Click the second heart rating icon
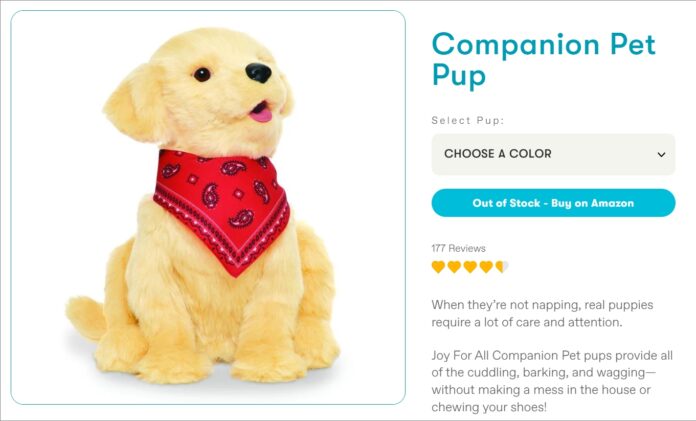The height and width of the screenshot is (421, 696). [454, 267]
